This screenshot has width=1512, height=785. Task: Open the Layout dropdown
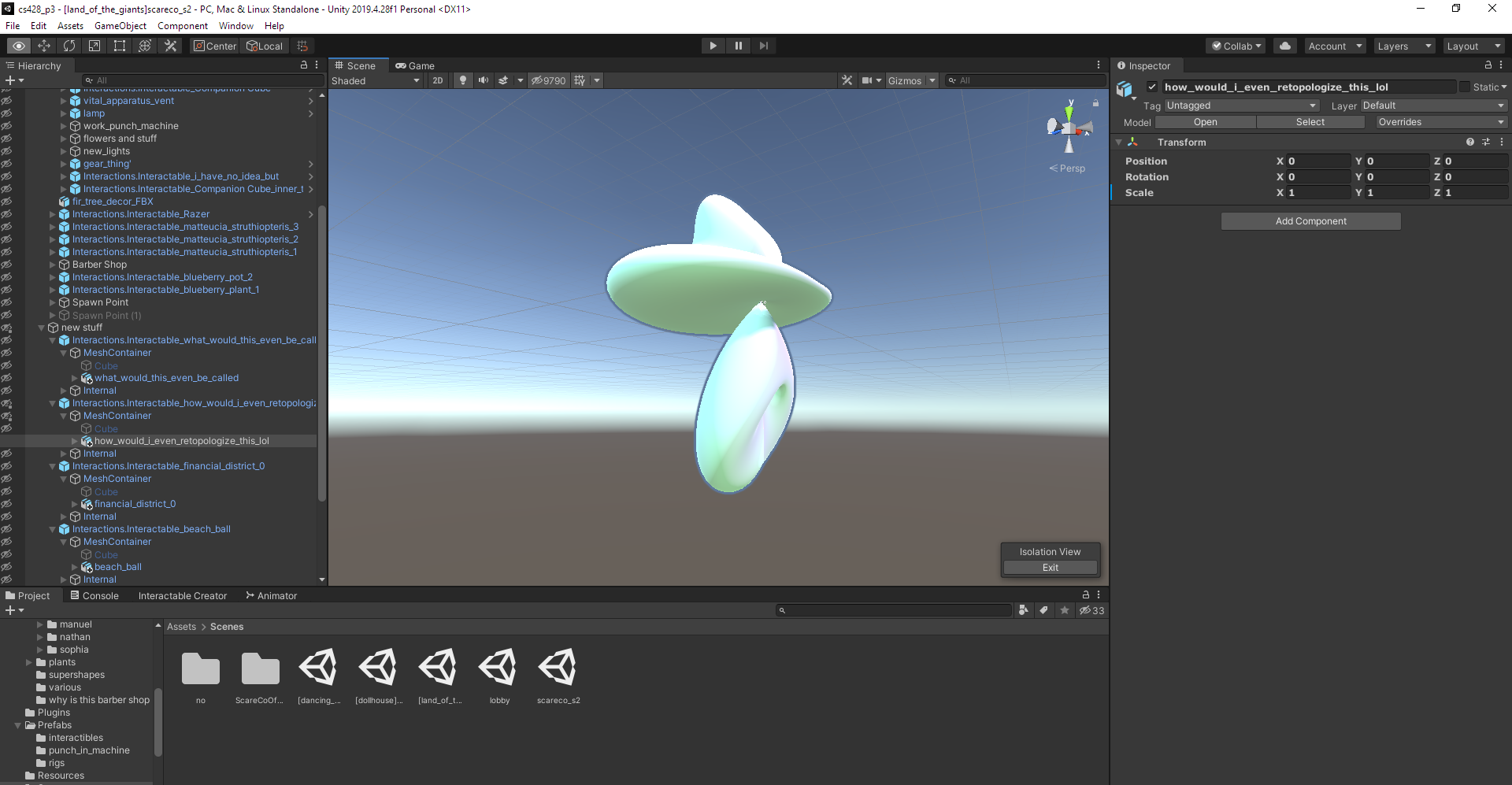click(x=1473, y=46)
